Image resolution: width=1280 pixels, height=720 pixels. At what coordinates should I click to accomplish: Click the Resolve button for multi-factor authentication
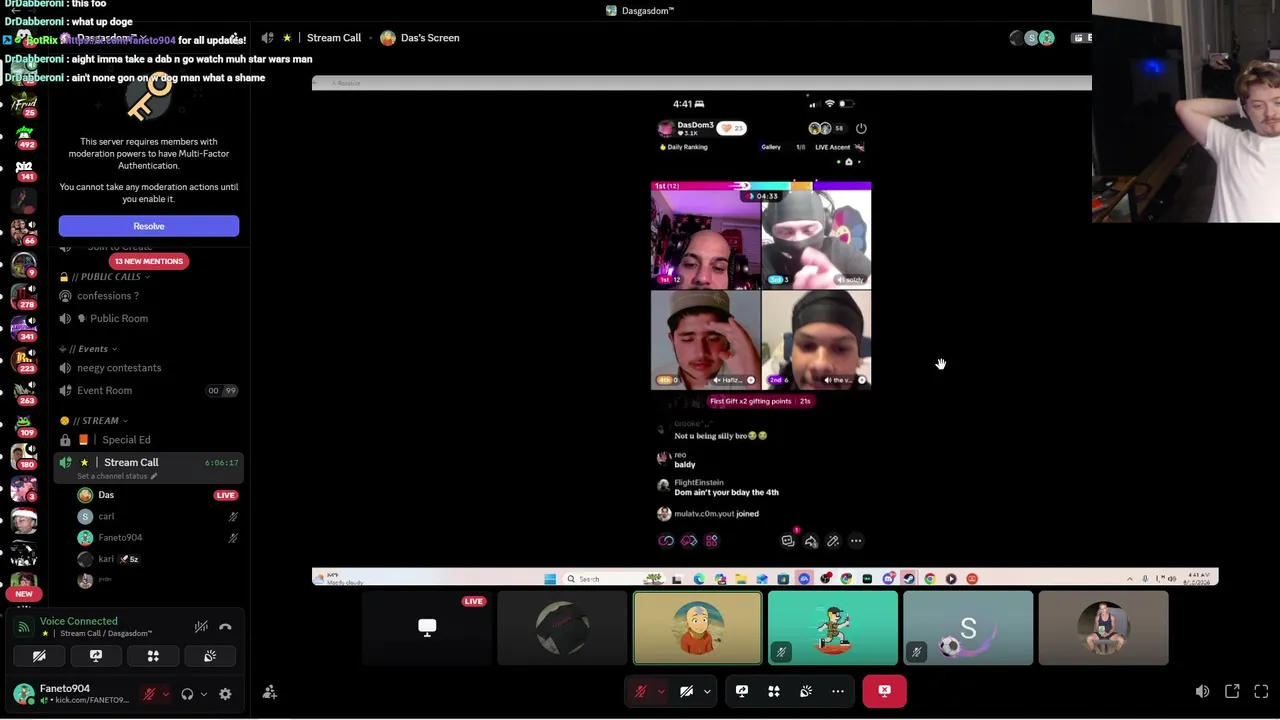point(149,226)
